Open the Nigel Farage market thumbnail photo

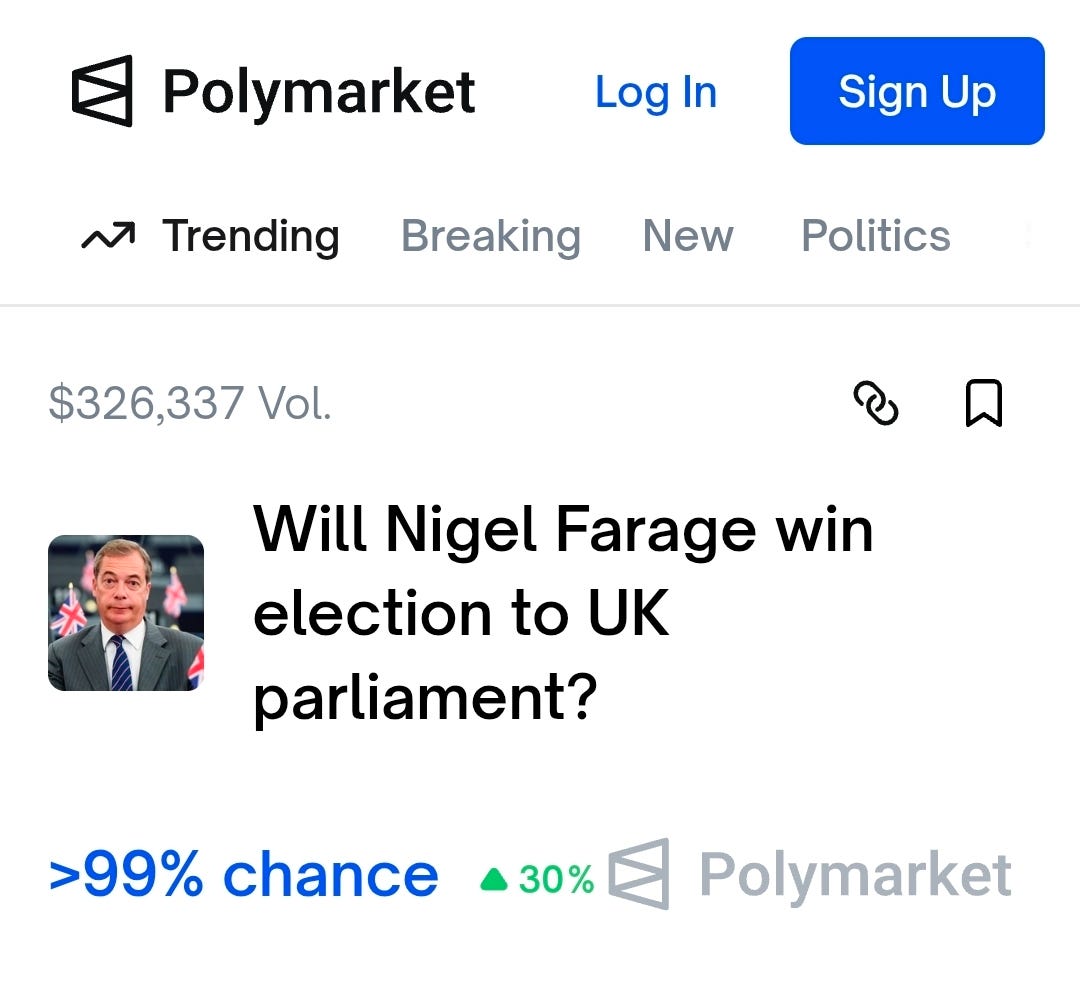127,612
